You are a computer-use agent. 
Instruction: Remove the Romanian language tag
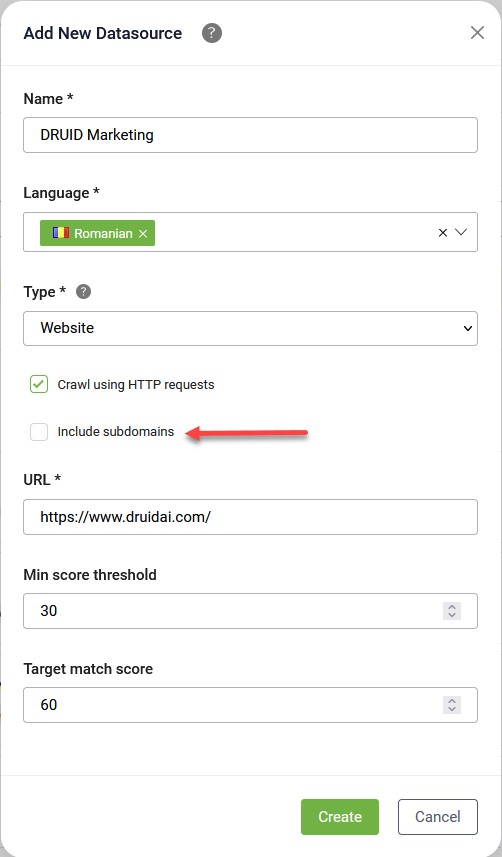[143, 233]
